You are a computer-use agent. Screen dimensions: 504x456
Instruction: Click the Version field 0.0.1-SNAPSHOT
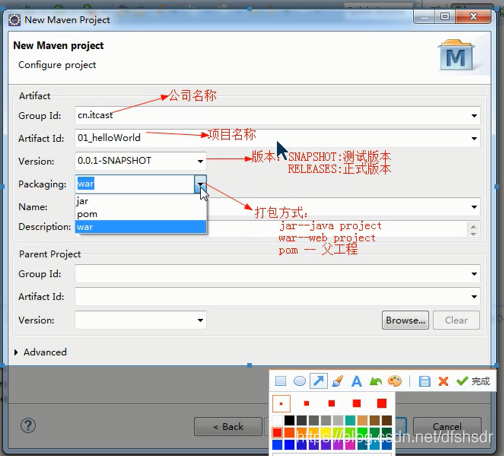(141, 161)
